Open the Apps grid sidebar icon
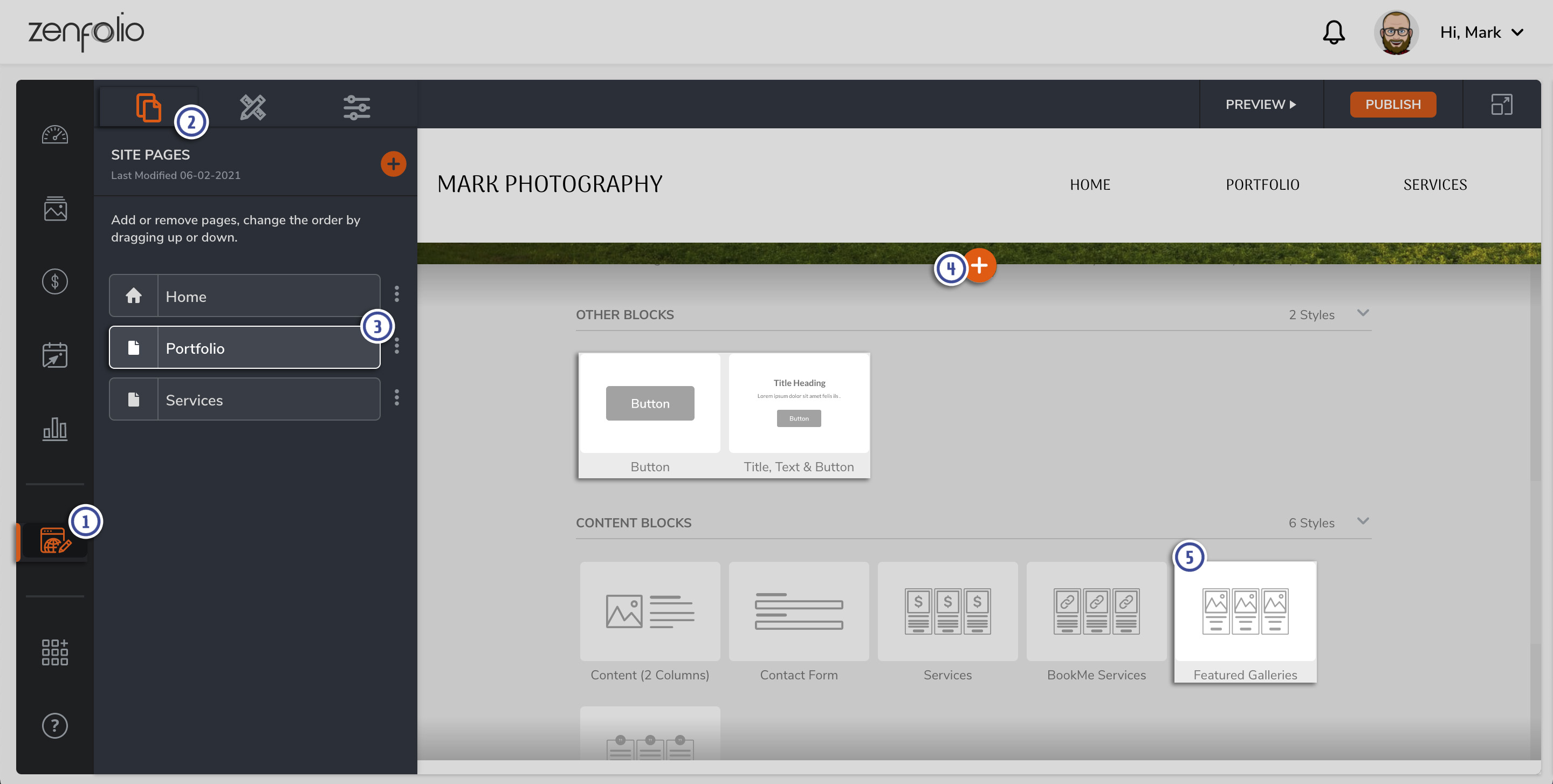Viewport: 1553px width, 784px height. coord(55,652)
